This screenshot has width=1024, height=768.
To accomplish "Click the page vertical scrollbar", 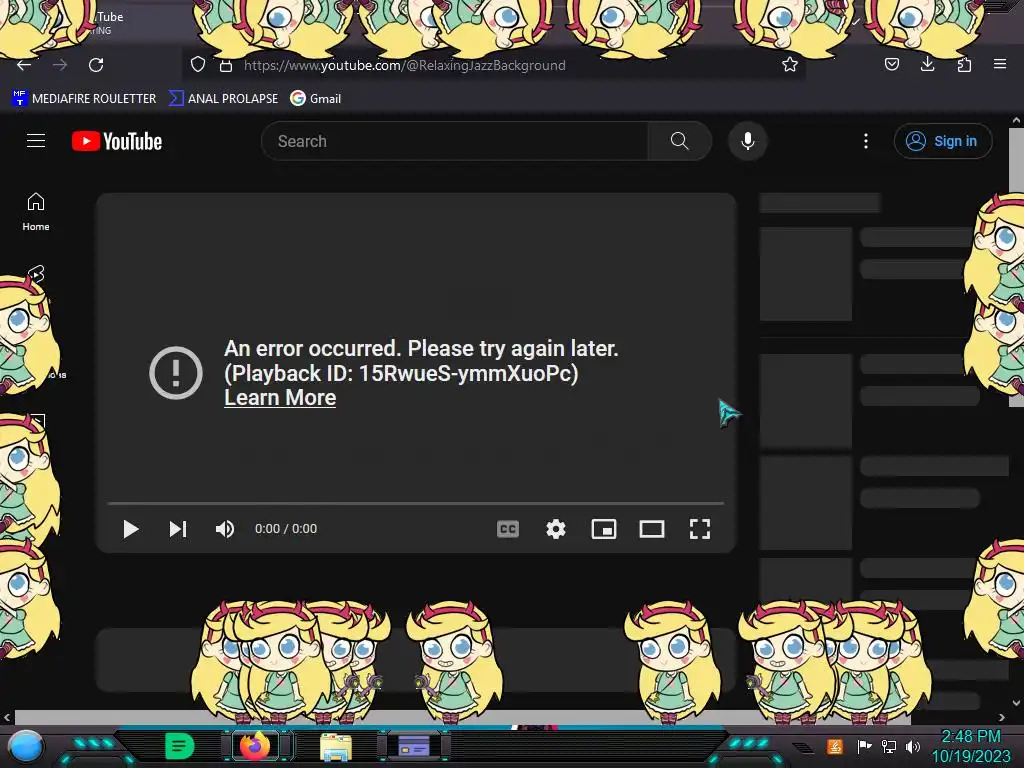I will pos(1016,267).
